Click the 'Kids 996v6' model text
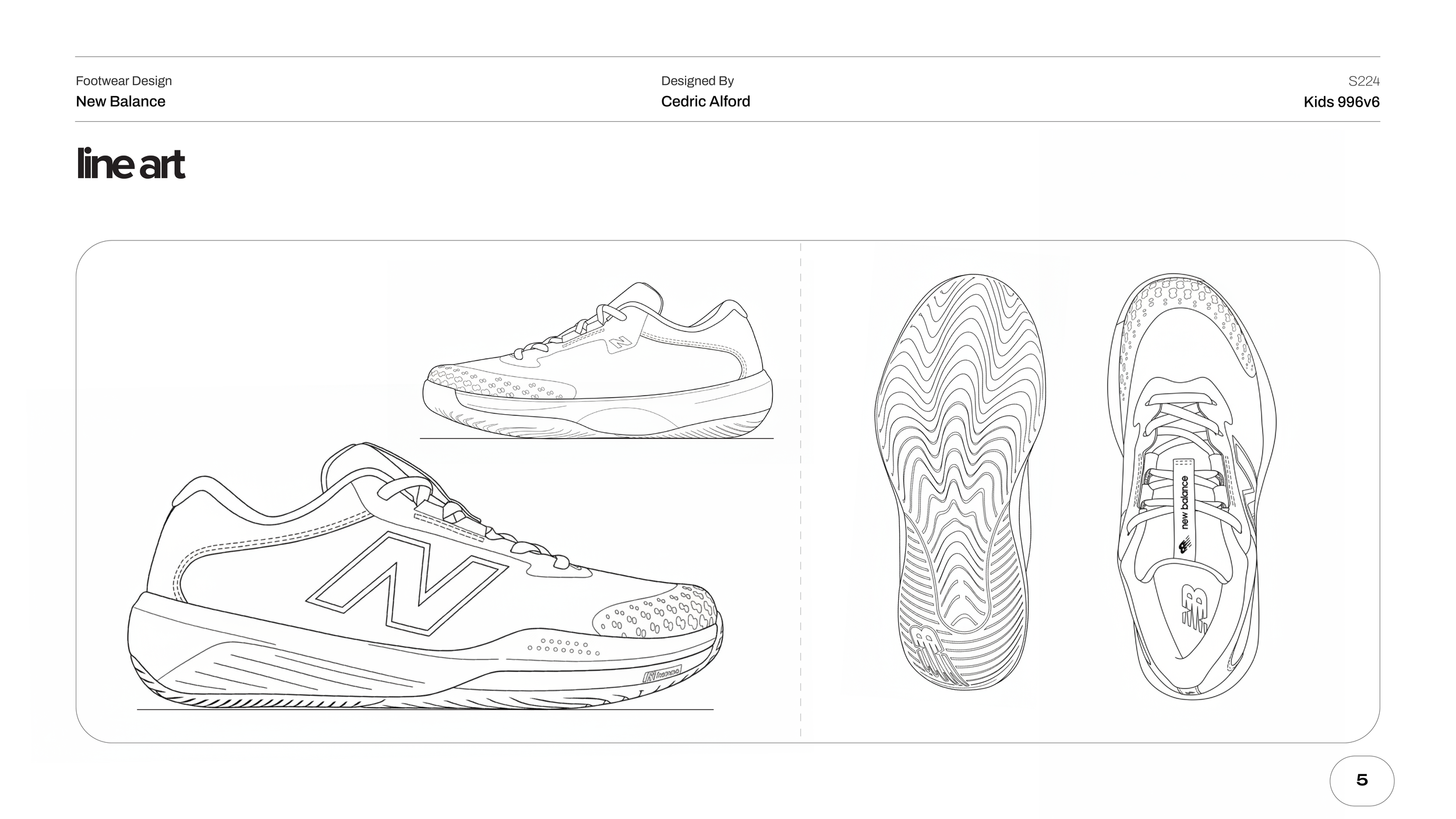The width and height of the screenshot is (1456, 819). click(x=1341, y=102)
